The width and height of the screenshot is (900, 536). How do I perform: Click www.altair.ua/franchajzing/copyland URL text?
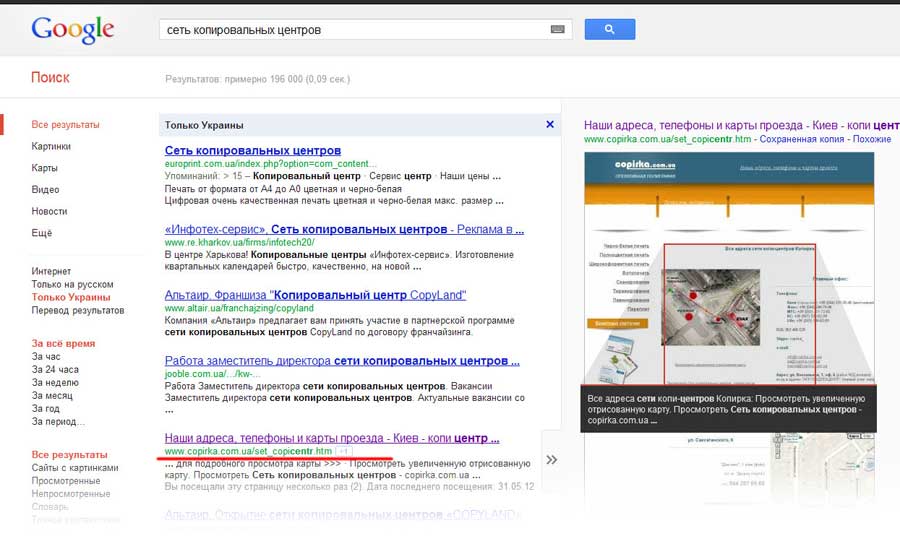pos(239,308)
